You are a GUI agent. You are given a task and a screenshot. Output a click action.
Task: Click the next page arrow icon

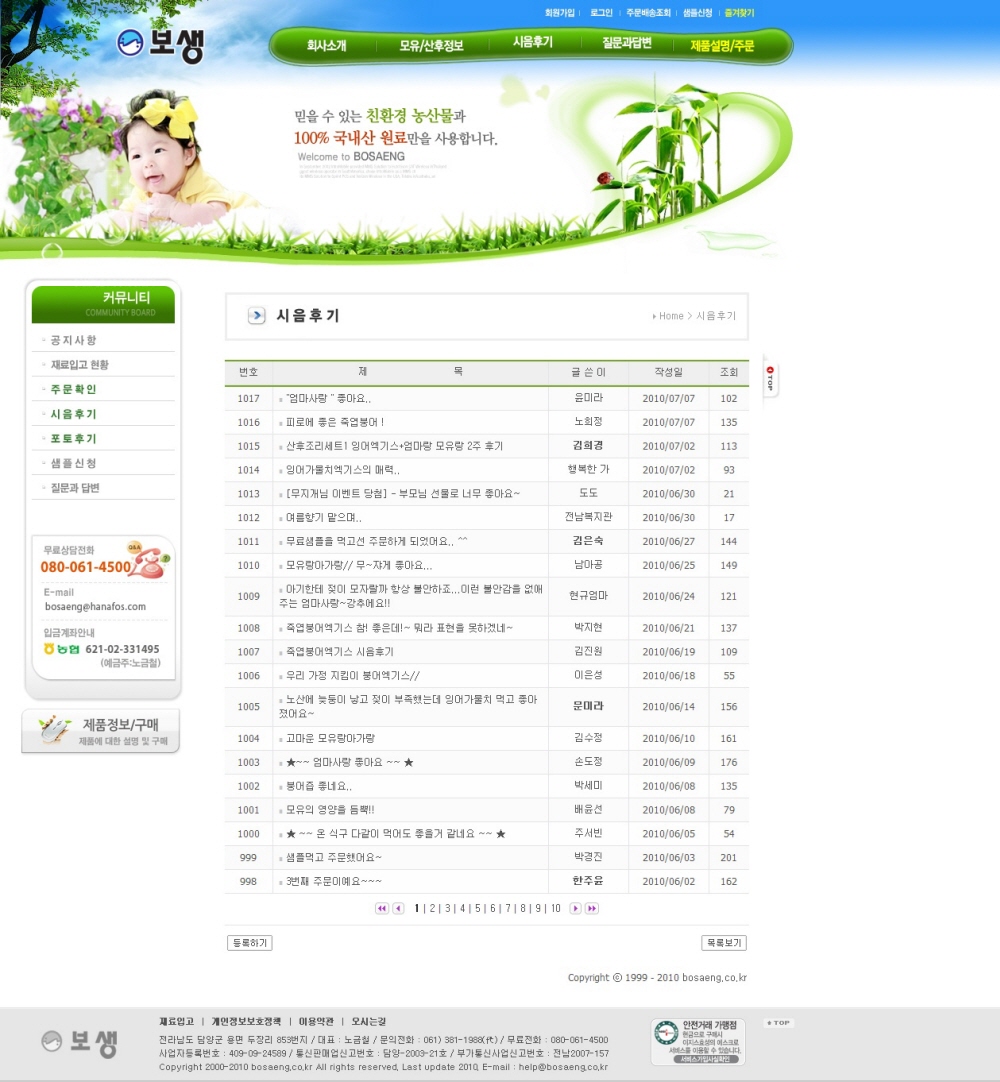(x=575, y=908)
